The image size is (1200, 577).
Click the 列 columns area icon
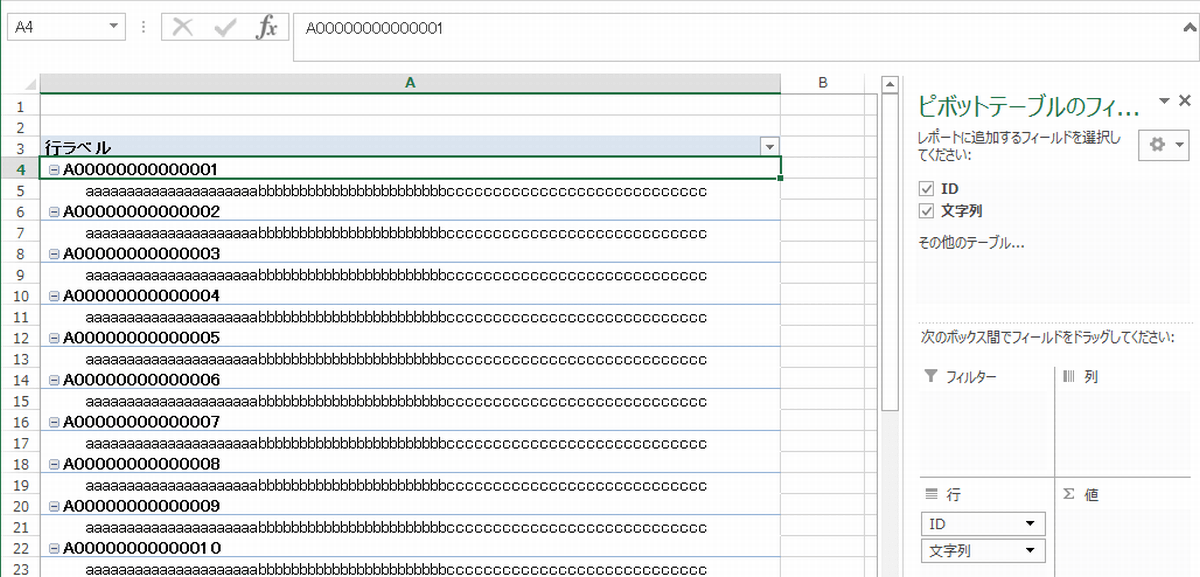[1067, 377]
